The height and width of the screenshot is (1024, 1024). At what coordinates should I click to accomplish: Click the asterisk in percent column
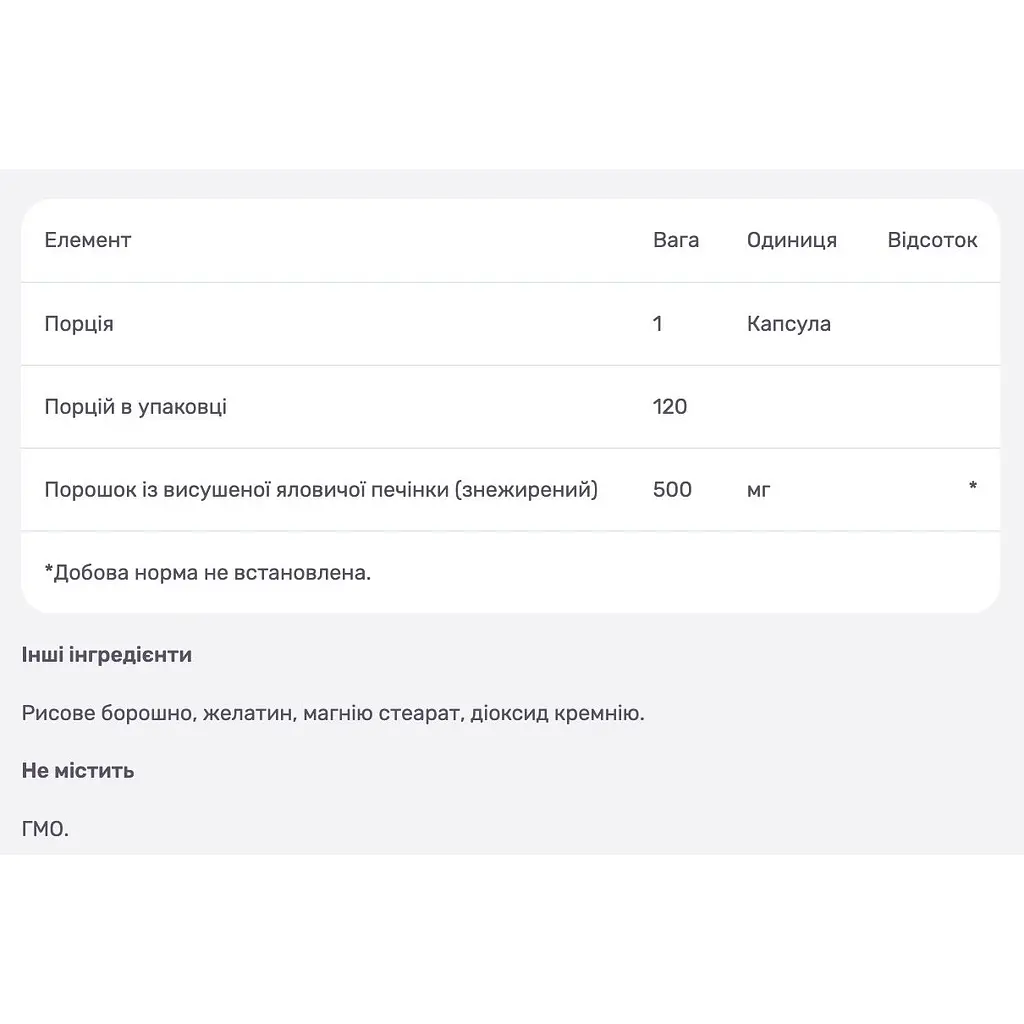972,486
